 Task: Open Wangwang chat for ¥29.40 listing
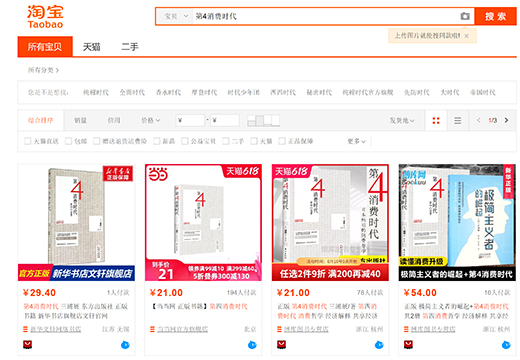pos(125,345)
